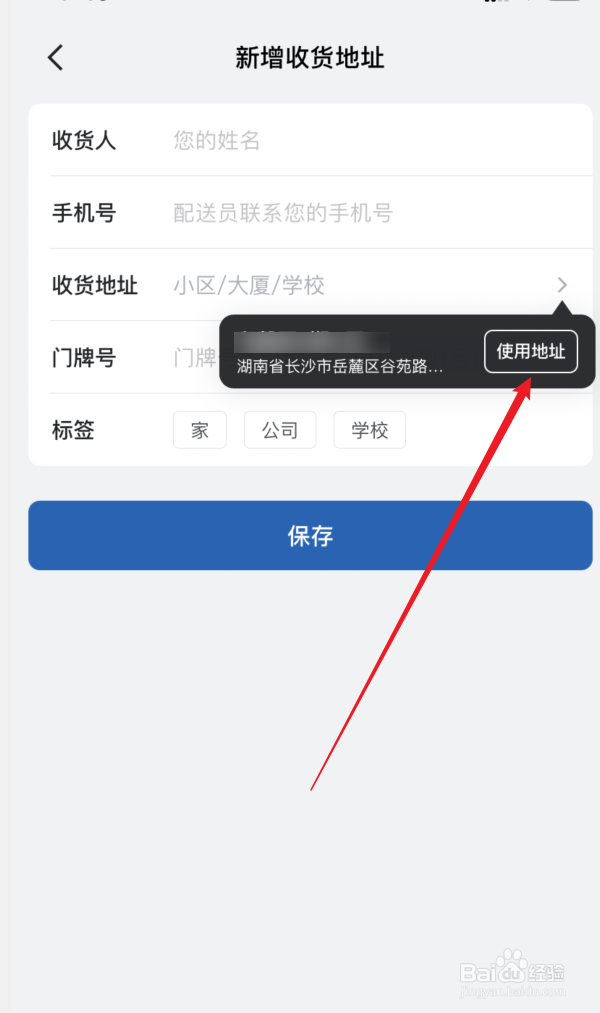Select the 家 tag
Viewport: 600px width, 1013px height.
tap(200, 430)
